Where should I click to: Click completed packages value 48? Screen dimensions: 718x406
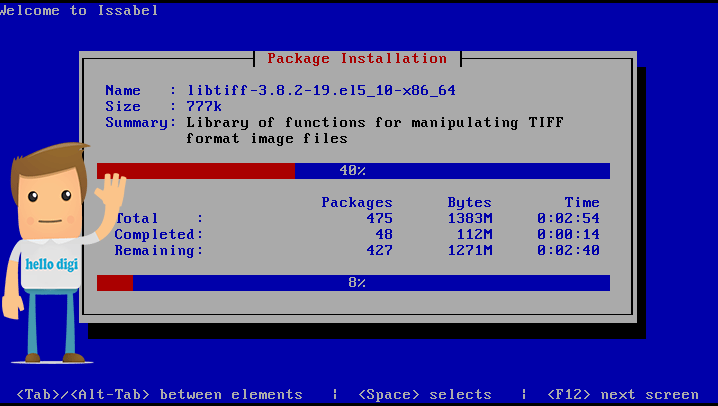pyautogui.click(x=384, y=234)
